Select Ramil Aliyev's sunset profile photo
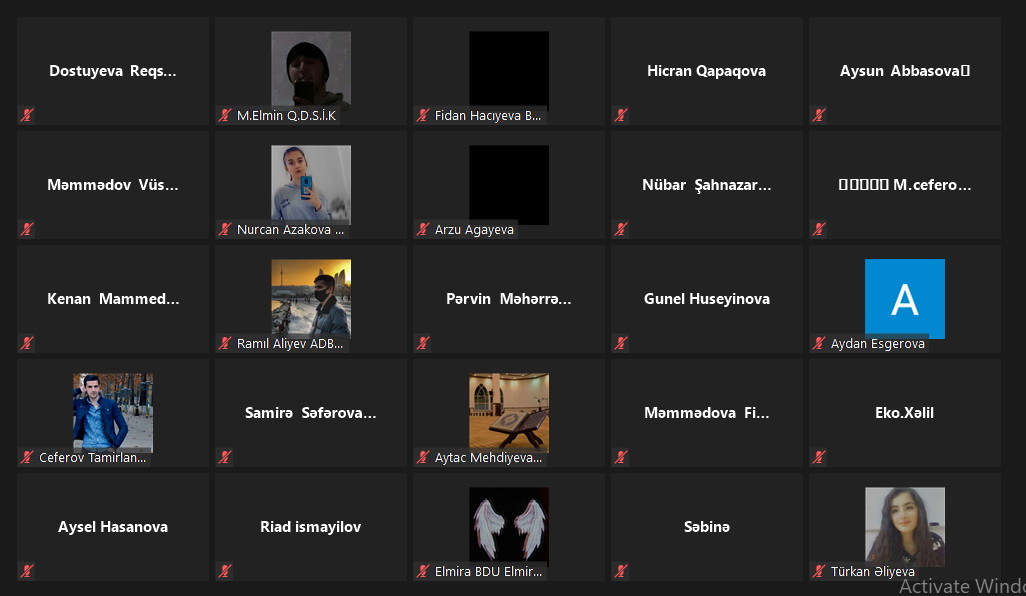1026x596 pixels. point(311,298)
